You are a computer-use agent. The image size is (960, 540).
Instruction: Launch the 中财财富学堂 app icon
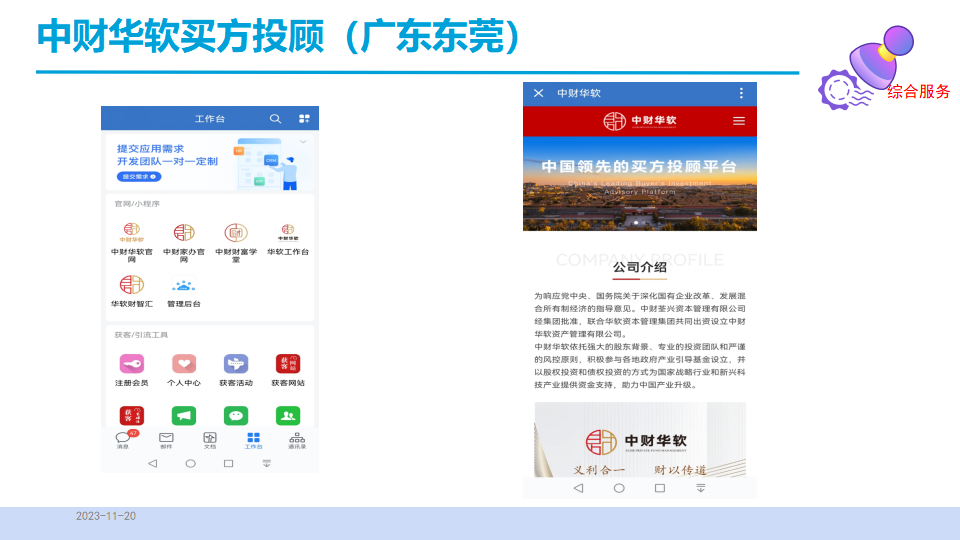(236, 233)
